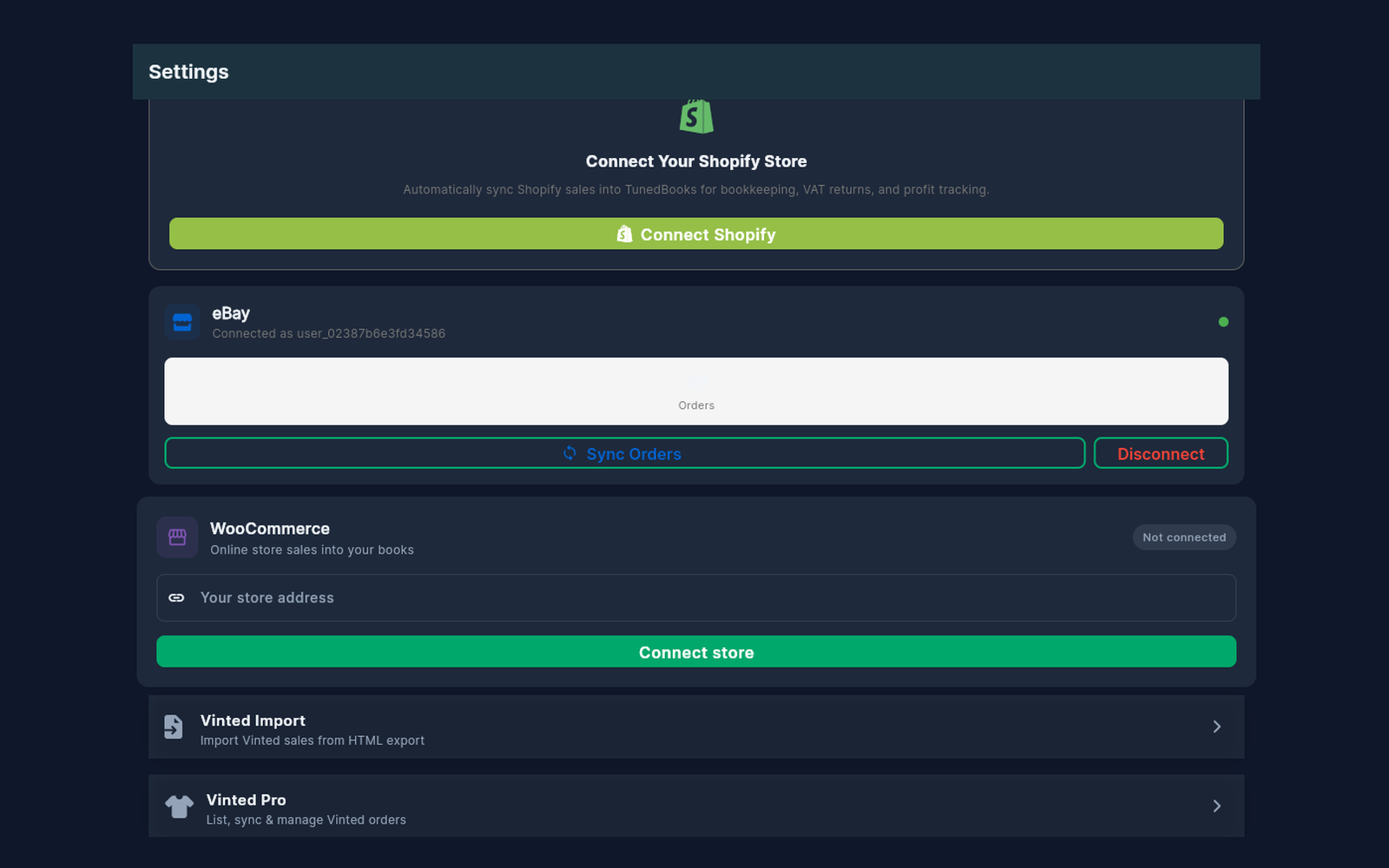This screenshot has width=1389, height=868.
Task: Click the Automatically sync Shopify sales description
Action: [696, 189]
